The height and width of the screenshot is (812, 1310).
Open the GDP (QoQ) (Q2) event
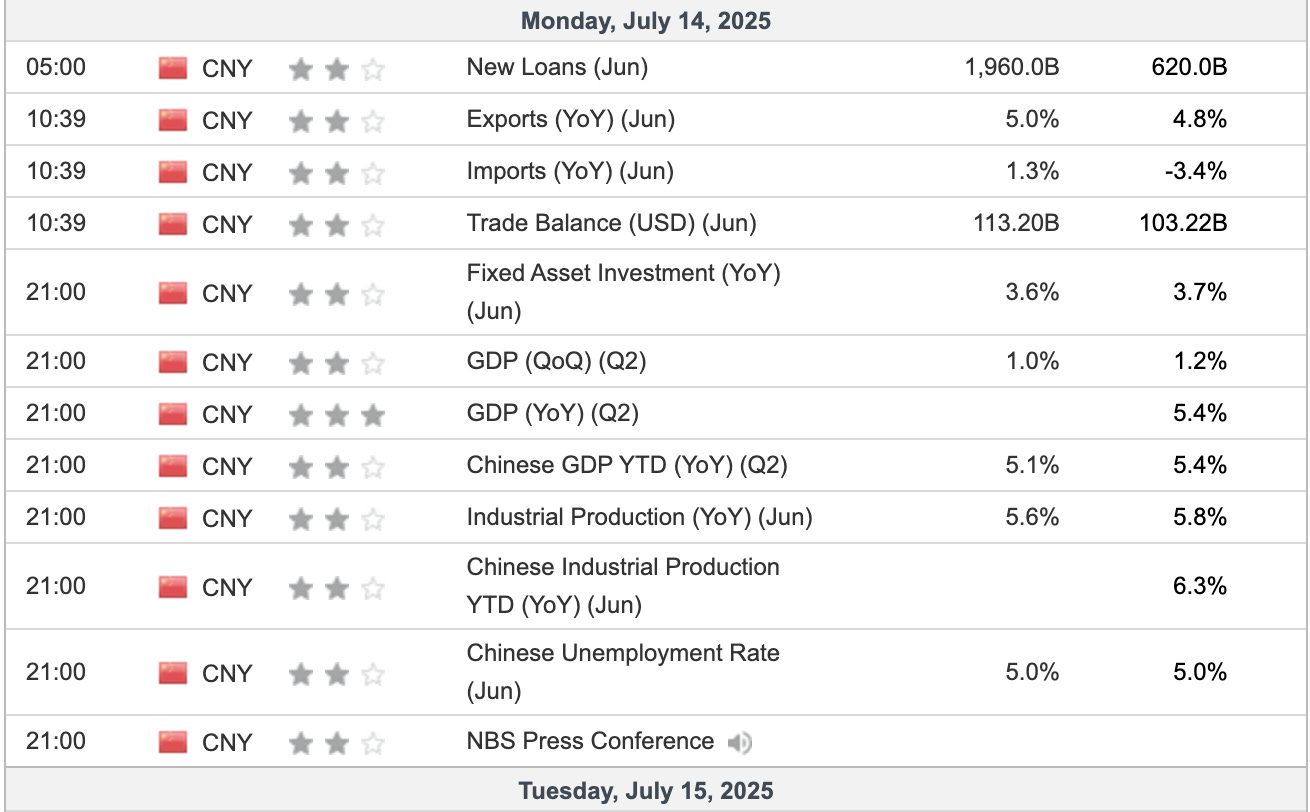[x=557, y=361]
